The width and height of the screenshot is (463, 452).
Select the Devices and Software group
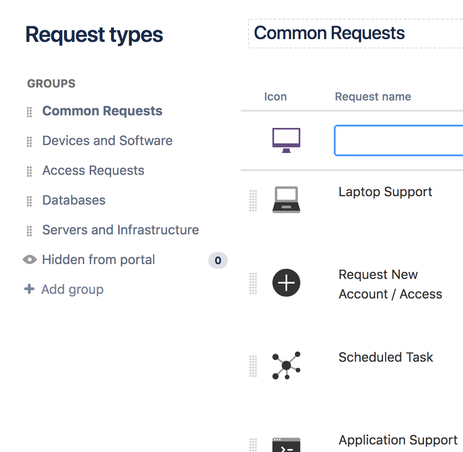pyautogui.click(x=107, y=141)
